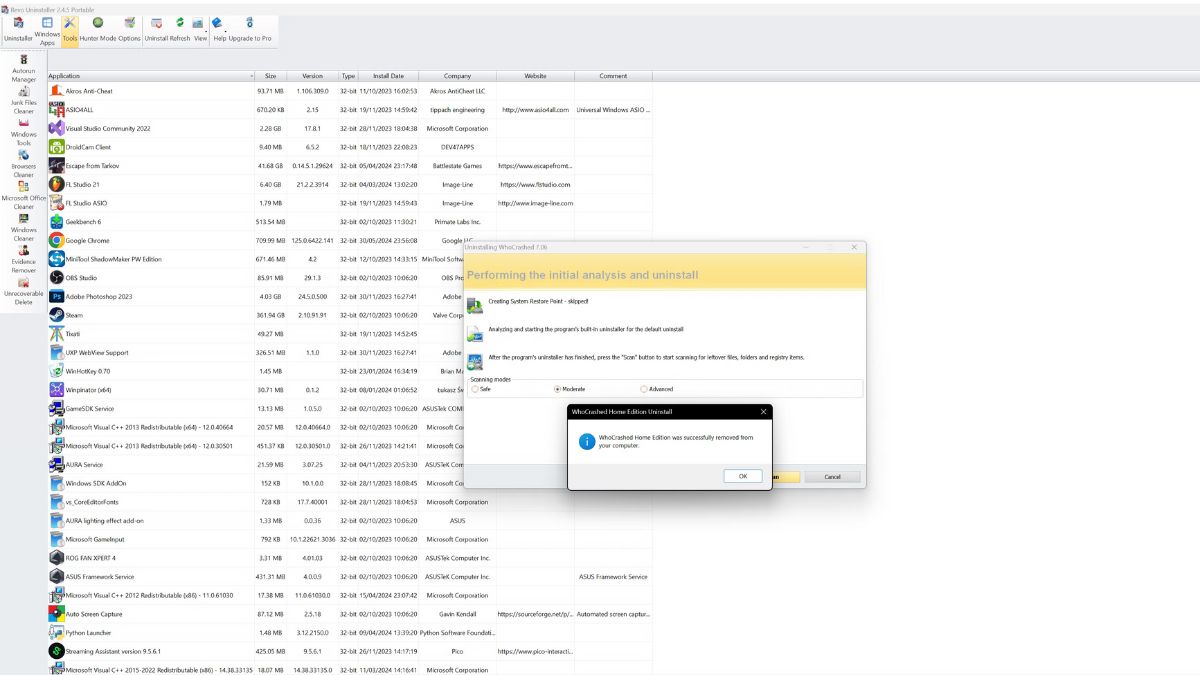Sort list by Size column
This screenshot has height=675, width=1200.
[271, 76]
